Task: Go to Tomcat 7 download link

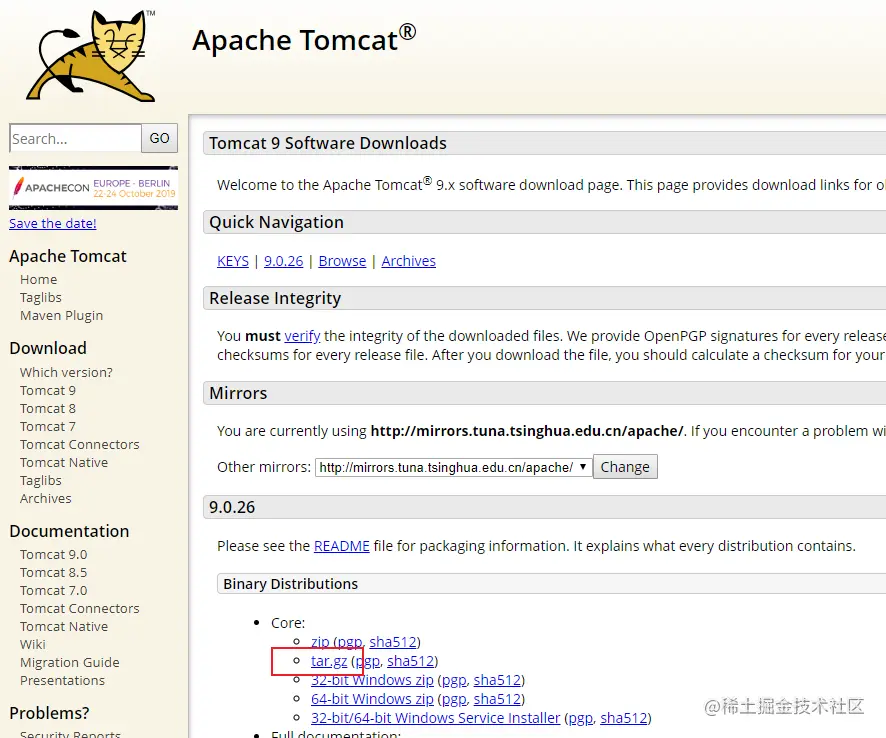Action: [x=47, y=427]
